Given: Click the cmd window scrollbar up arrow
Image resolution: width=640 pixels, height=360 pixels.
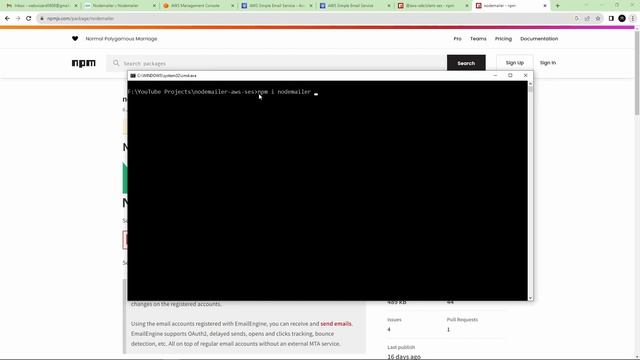Looking at the screenshot, I should [530, 83].
